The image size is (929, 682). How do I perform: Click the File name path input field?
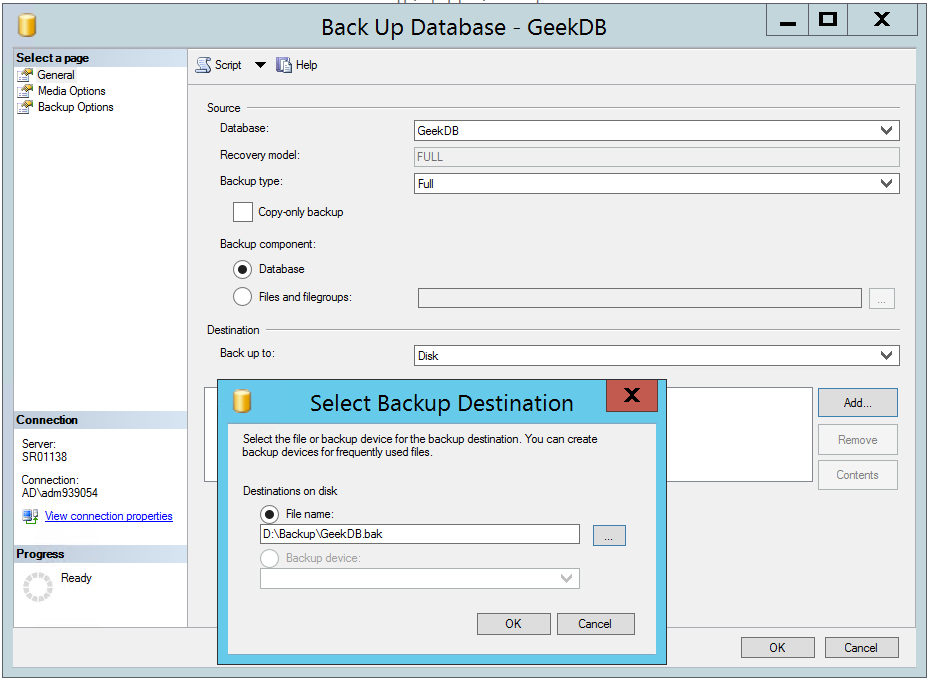click(x=419, y=534)
